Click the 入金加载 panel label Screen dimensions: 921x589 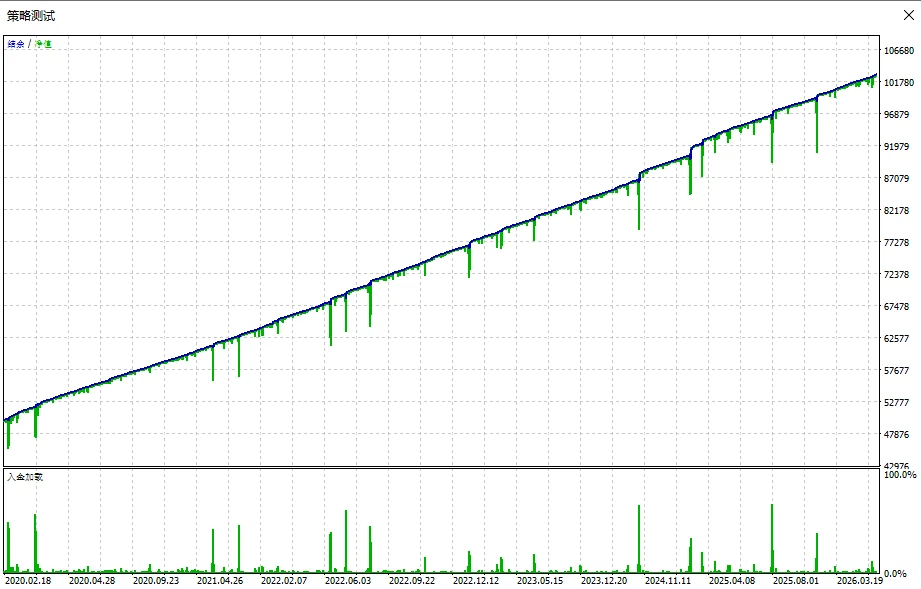tap(25, 477)
